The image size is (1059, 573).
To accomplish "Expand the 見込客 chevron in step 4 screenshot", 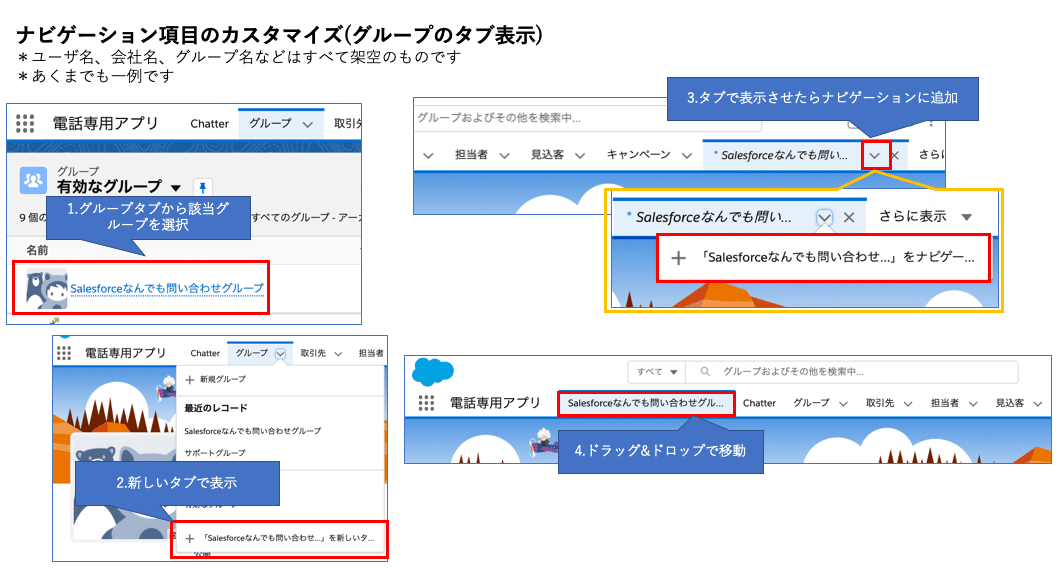I will (x=1038, y=404).
